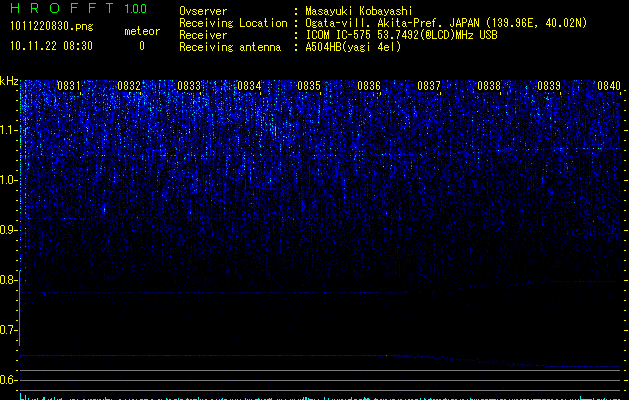
Task: Click the 0.6 kHz axis label
Action: [8, 380]
